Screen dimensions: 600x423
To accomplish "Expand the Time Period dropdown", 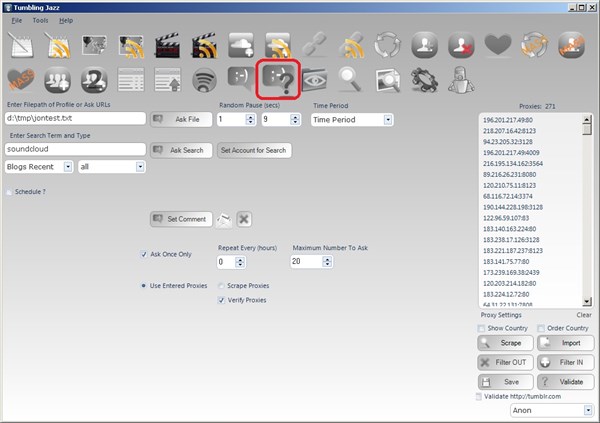I will (x=388, y=120).
